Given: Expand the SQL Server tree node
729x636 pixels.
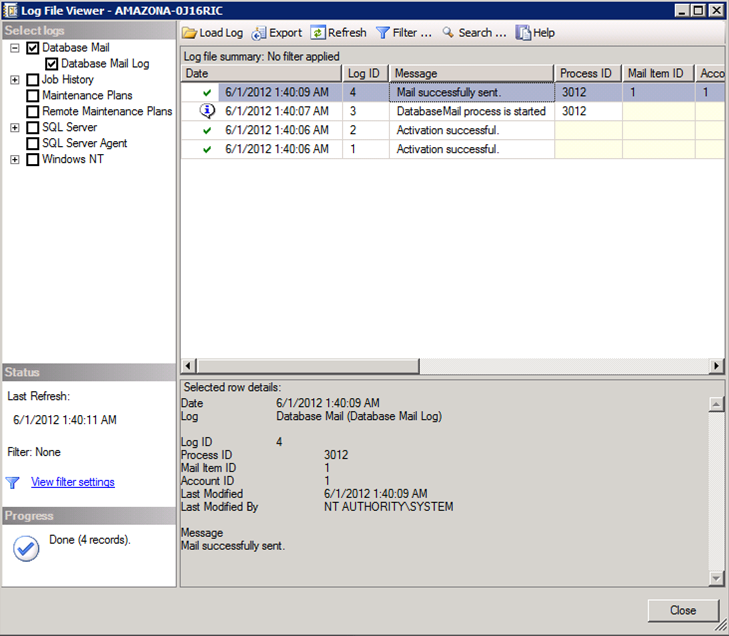Looking at the screenshot, I should pos(15,127).
